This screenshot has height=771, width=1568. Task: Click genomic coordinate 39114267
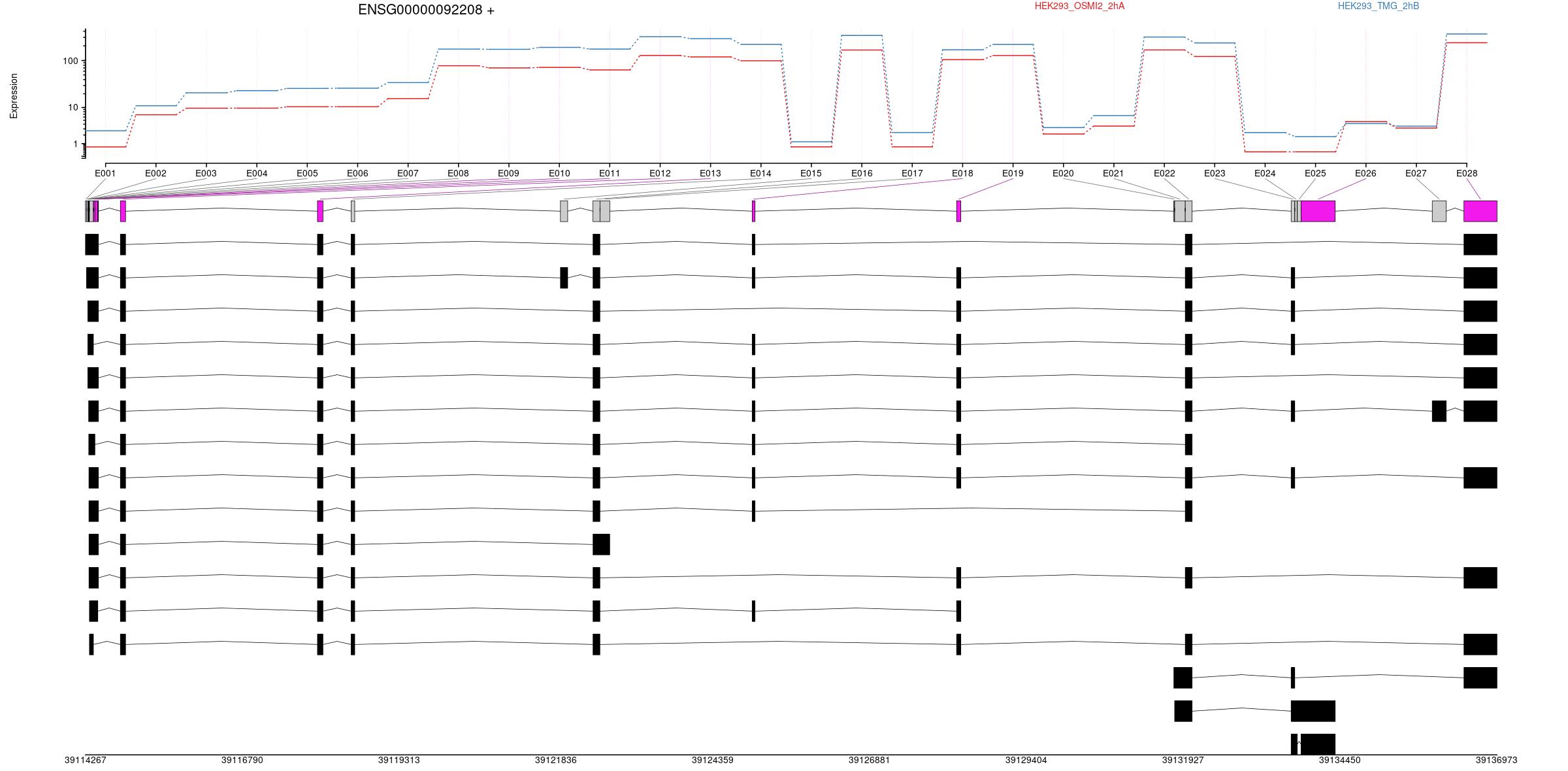pos(85,760)
